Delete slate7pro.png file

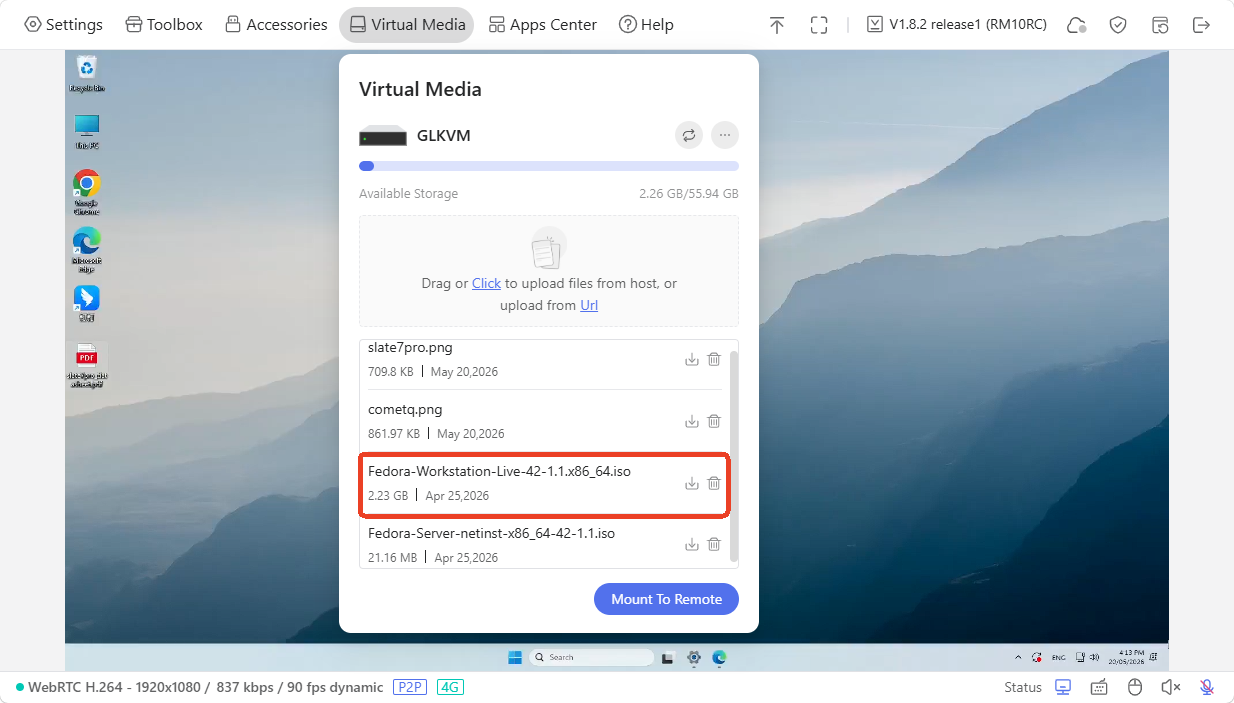714,360
